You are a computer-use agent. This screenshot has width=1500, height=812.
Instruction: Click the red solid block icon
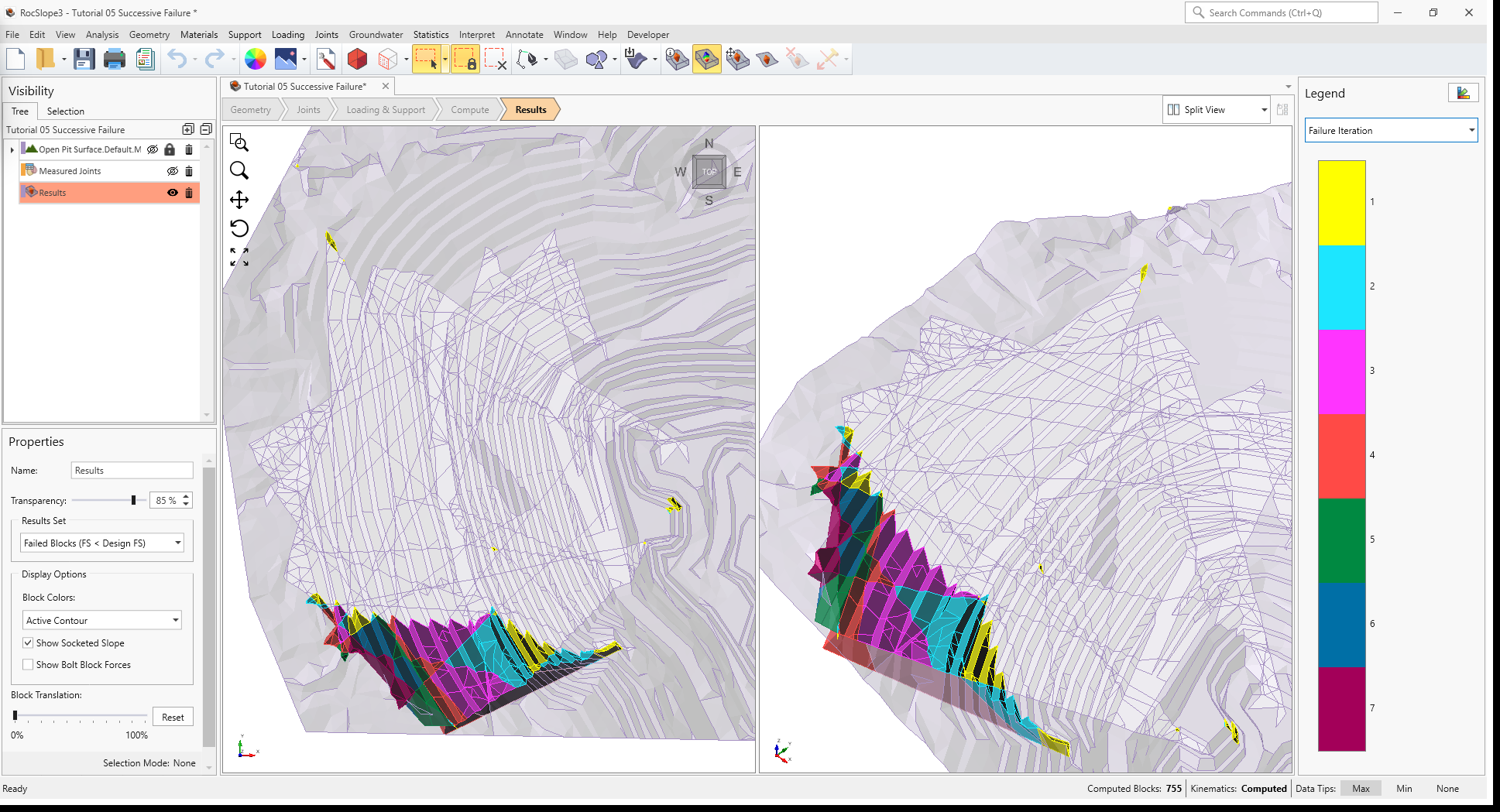pyautogui.click(x=357, y=59)
